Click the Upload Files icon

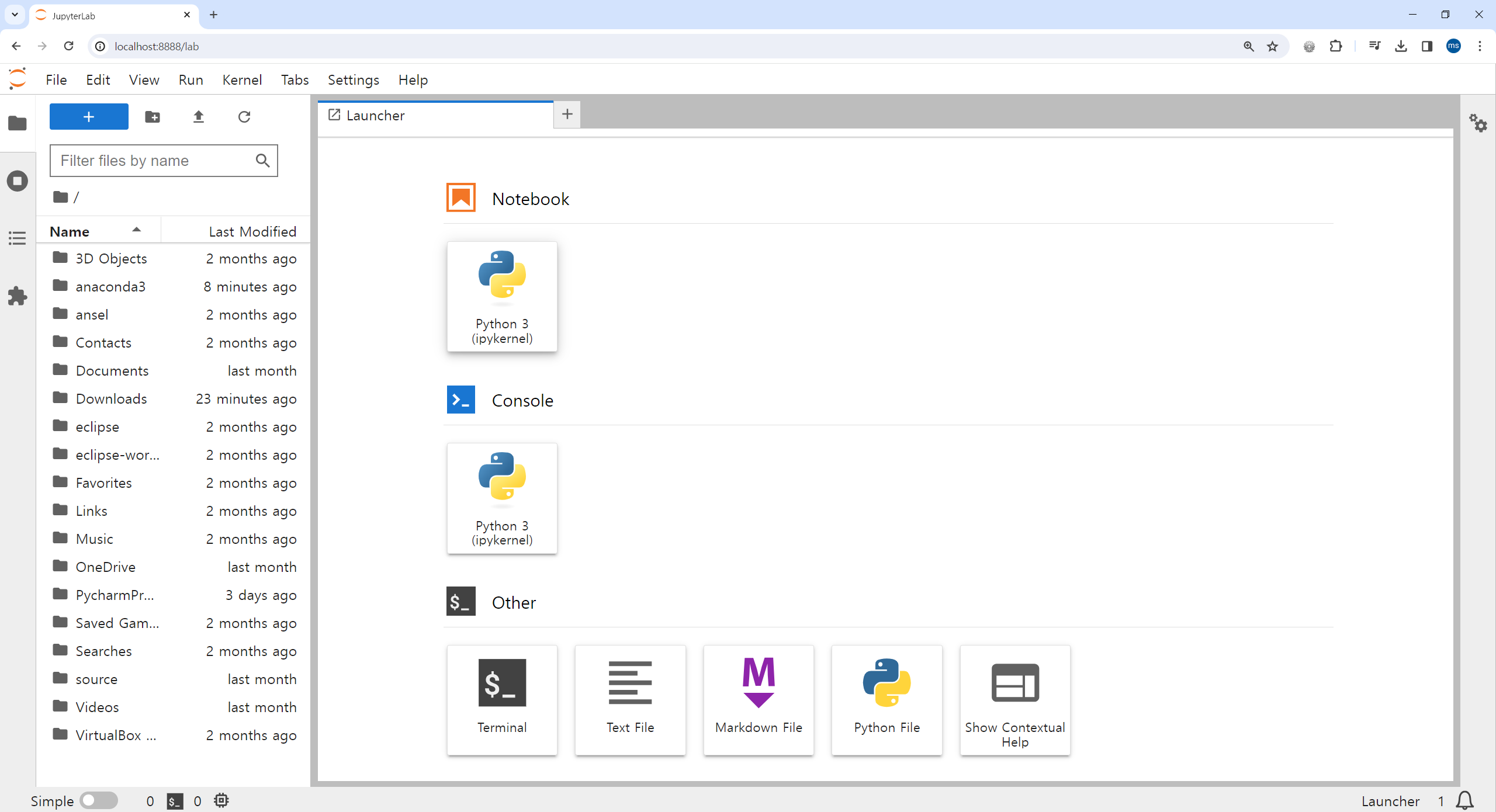click(199, 117)
